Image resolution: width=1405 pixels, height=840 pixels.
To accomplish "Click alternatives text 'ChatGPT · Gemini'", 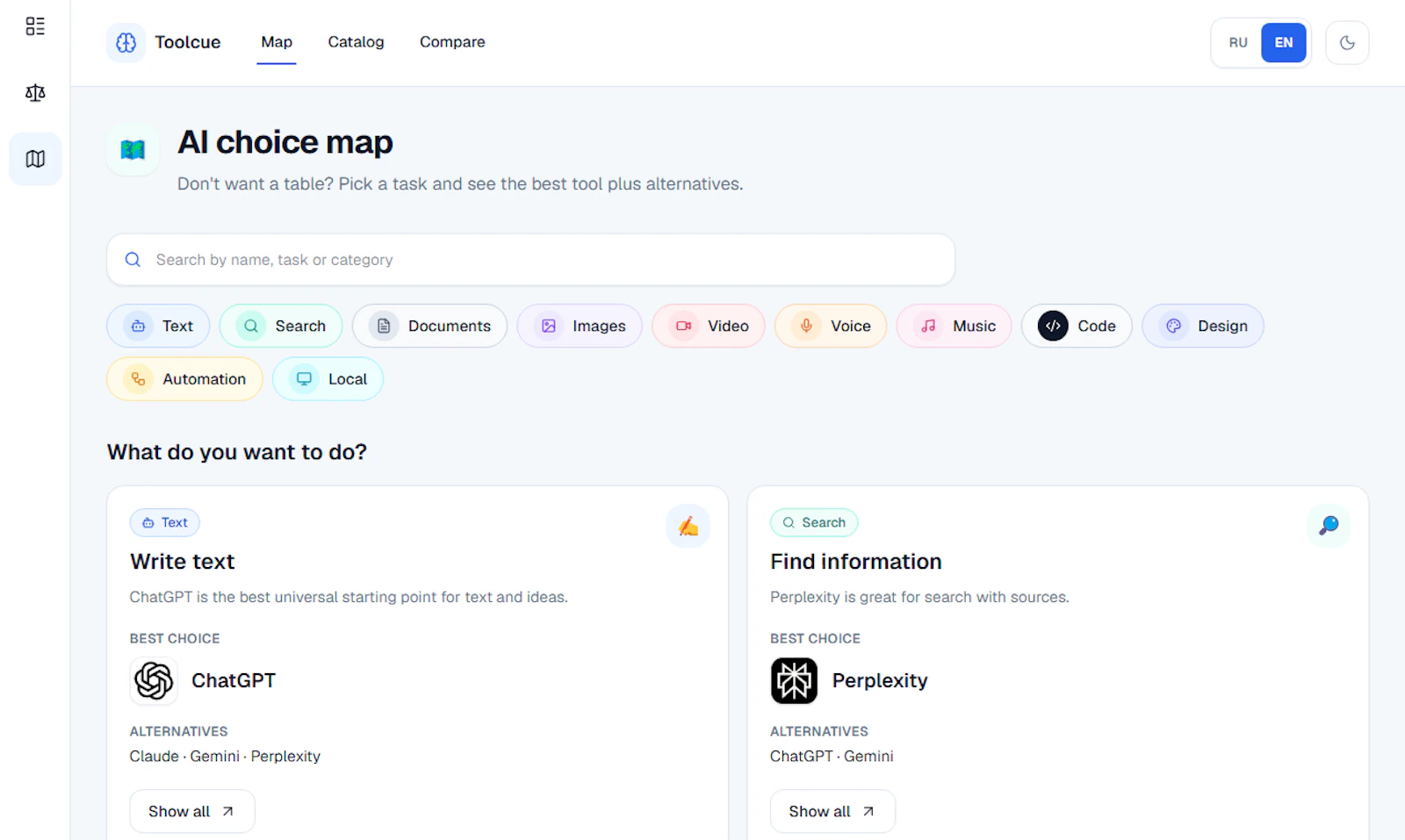I will [832, 757].
